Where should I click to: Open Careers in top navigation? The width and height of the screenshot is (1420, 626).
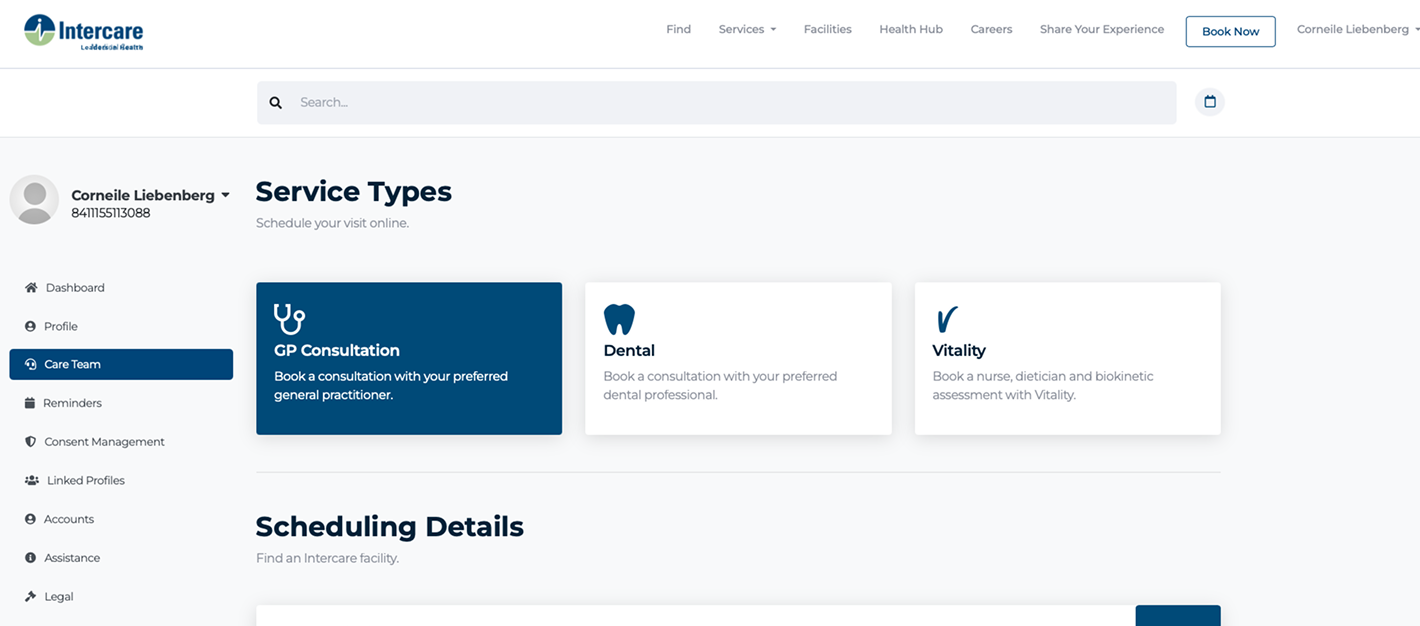point(991,30)
